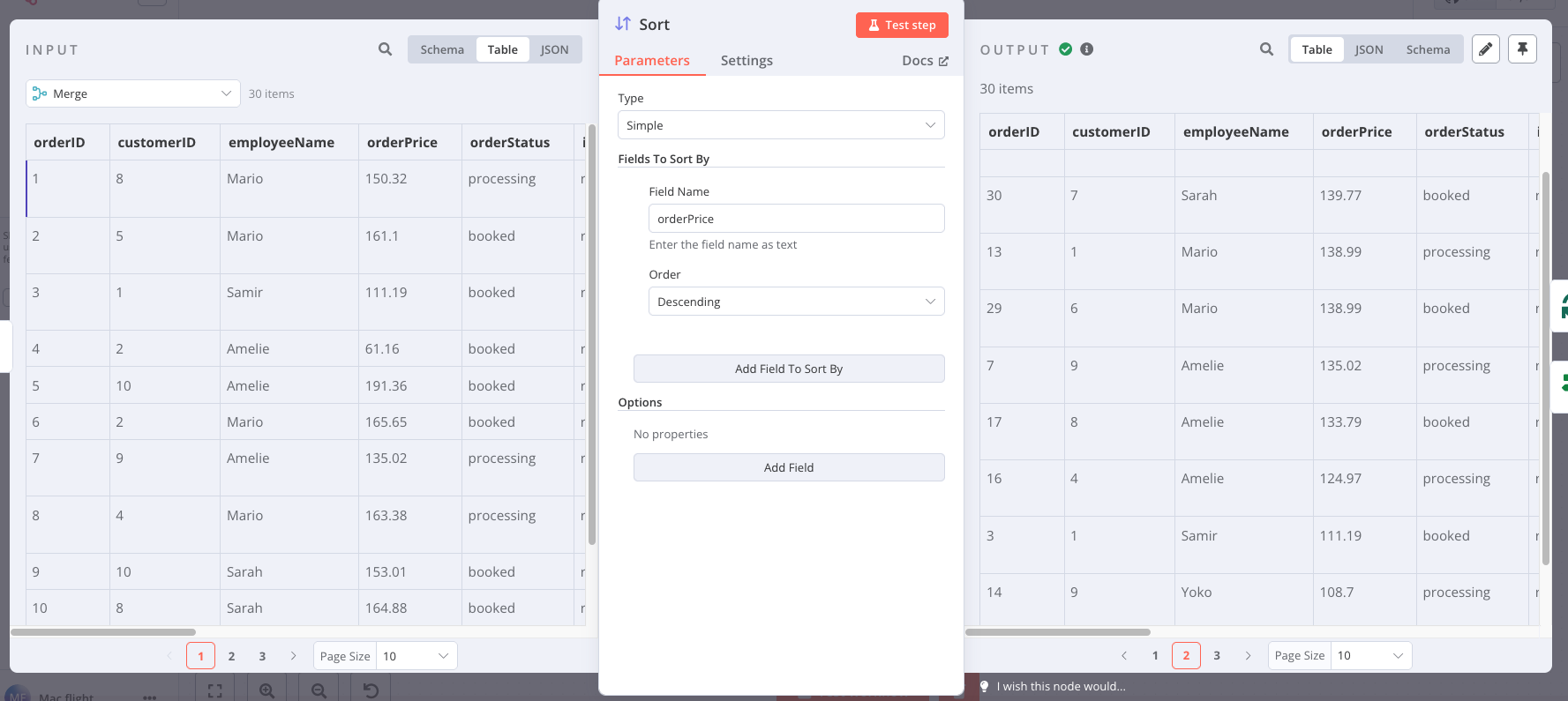Click the OUTPUT table vertical scrollbar
1568x701 pixels.
click(1546, 369)
